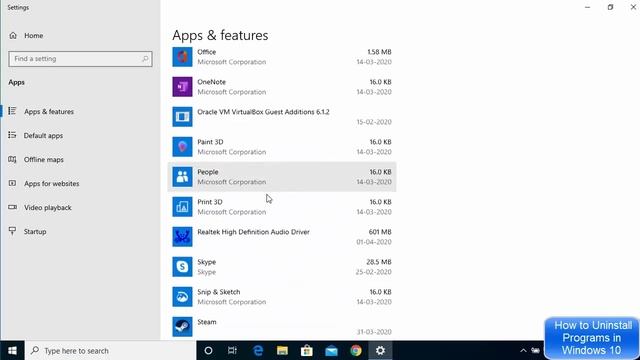
Task: Click the 1.58 MB size value
Action: tap(379, 52)
